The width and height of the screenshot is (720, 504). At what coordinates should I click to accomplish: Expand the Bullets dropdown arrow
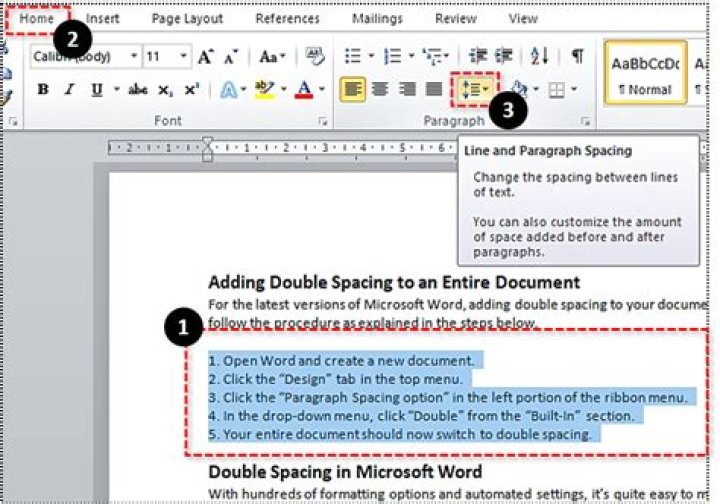(x=371, y=56)
